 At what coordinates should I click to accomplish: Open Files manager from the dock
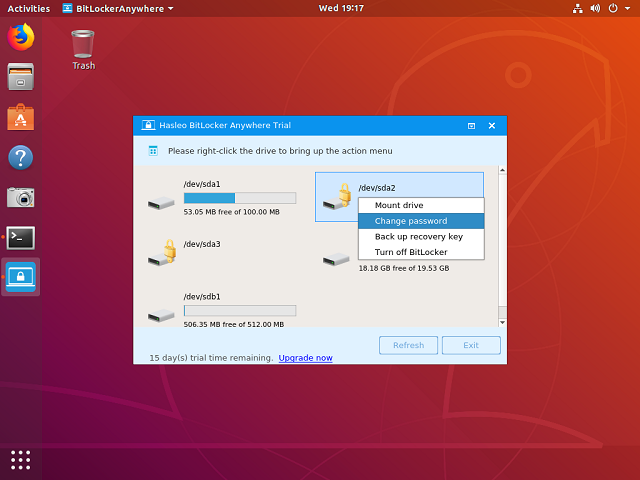pyautogui.click(x=21, y=76)
